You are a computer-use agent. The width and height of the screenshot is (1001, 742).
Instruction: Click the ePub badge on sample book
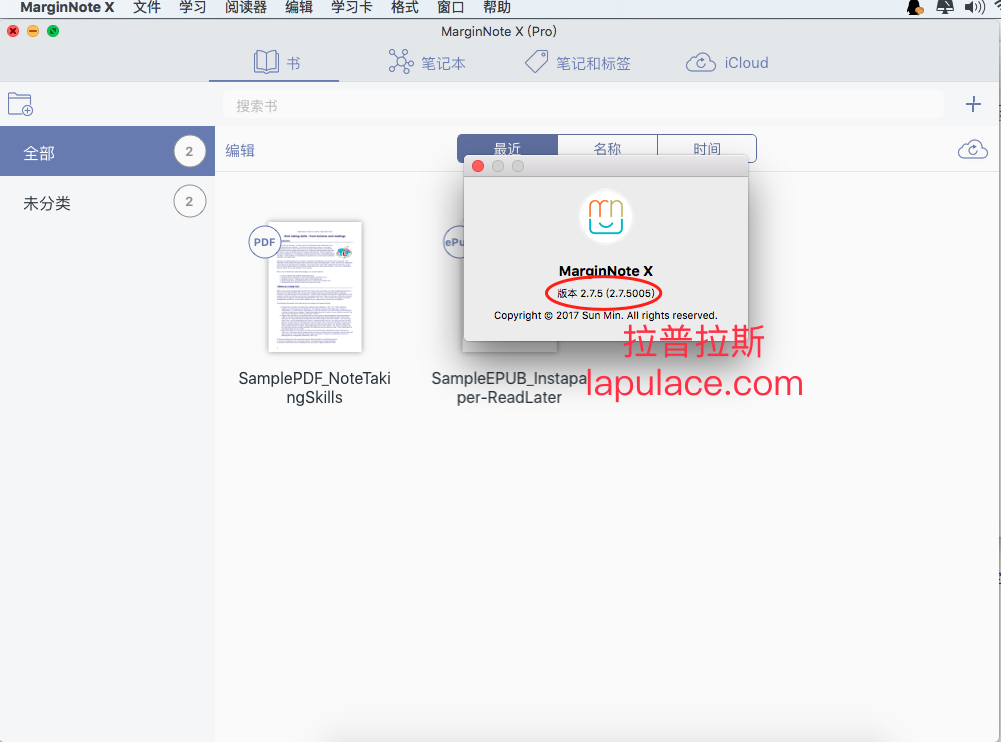(454, 242)
